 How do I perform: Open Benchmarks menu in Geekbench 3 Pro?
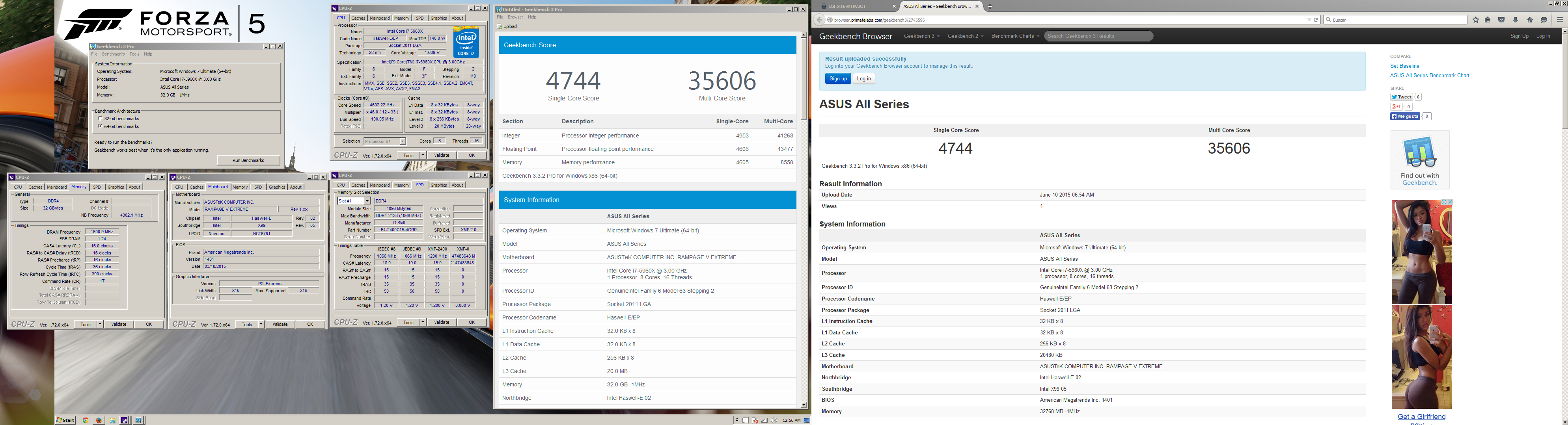pos(113,54)
